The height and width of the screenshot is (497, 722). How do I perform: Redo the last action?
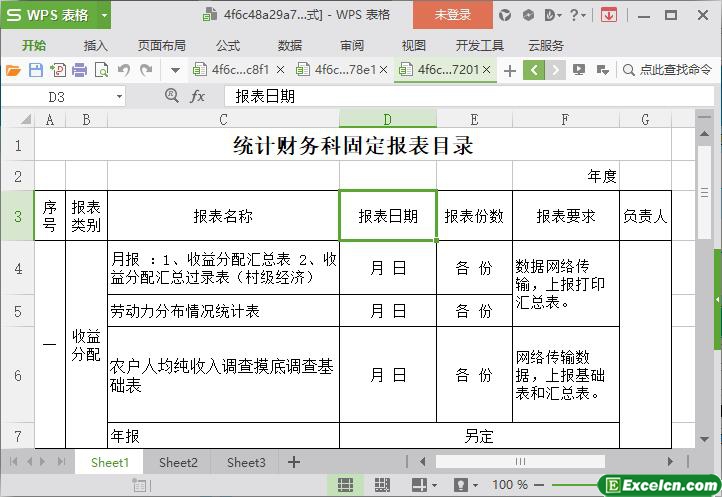point(146,70)
